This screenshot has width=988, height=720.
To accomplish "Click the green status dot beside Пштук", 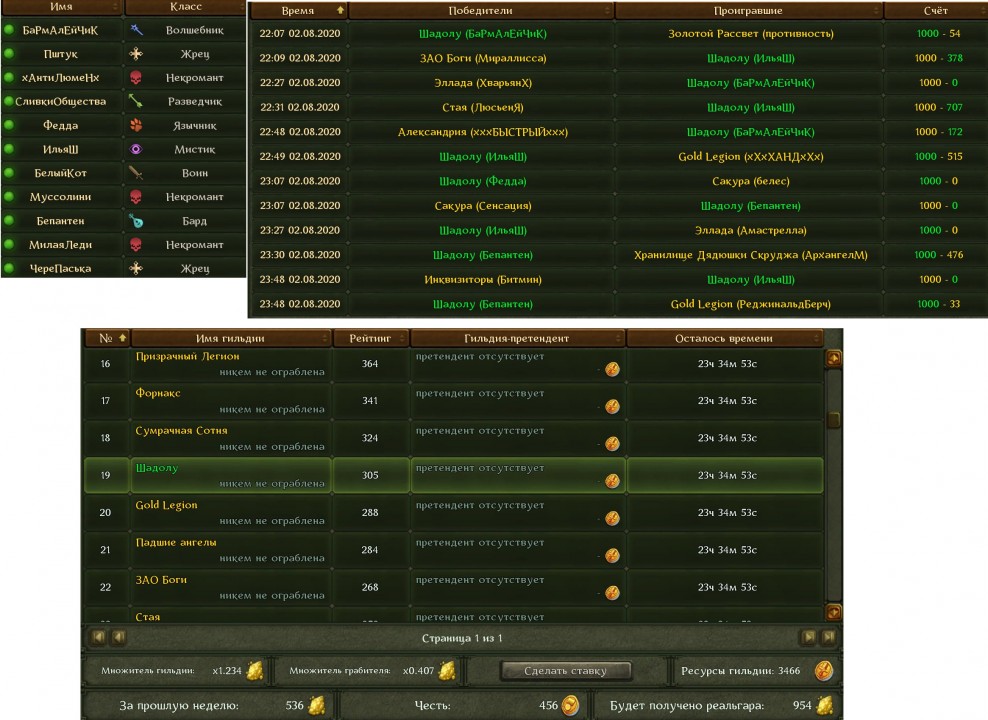I will 9,54.
